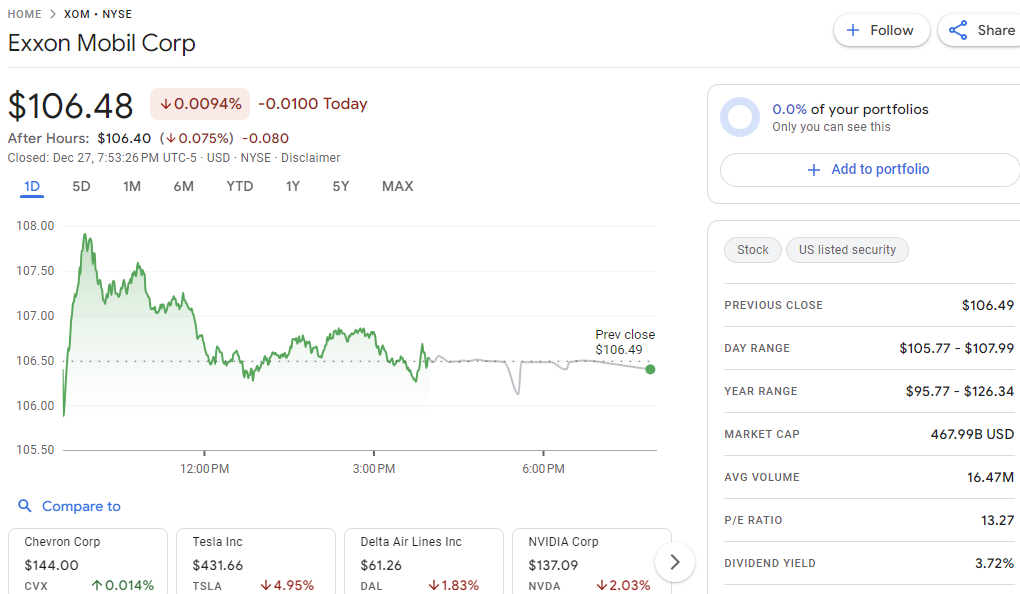Click the share icon
1020x594 pixels.
click(x=958, y=31)
